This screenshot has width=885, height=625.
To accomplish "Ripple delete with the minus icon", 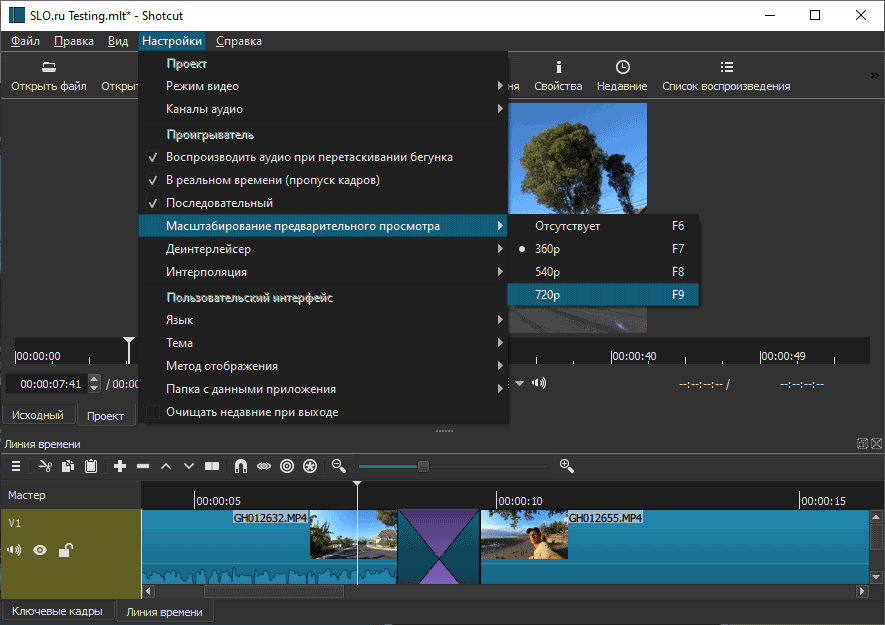I will pos(142,465).
